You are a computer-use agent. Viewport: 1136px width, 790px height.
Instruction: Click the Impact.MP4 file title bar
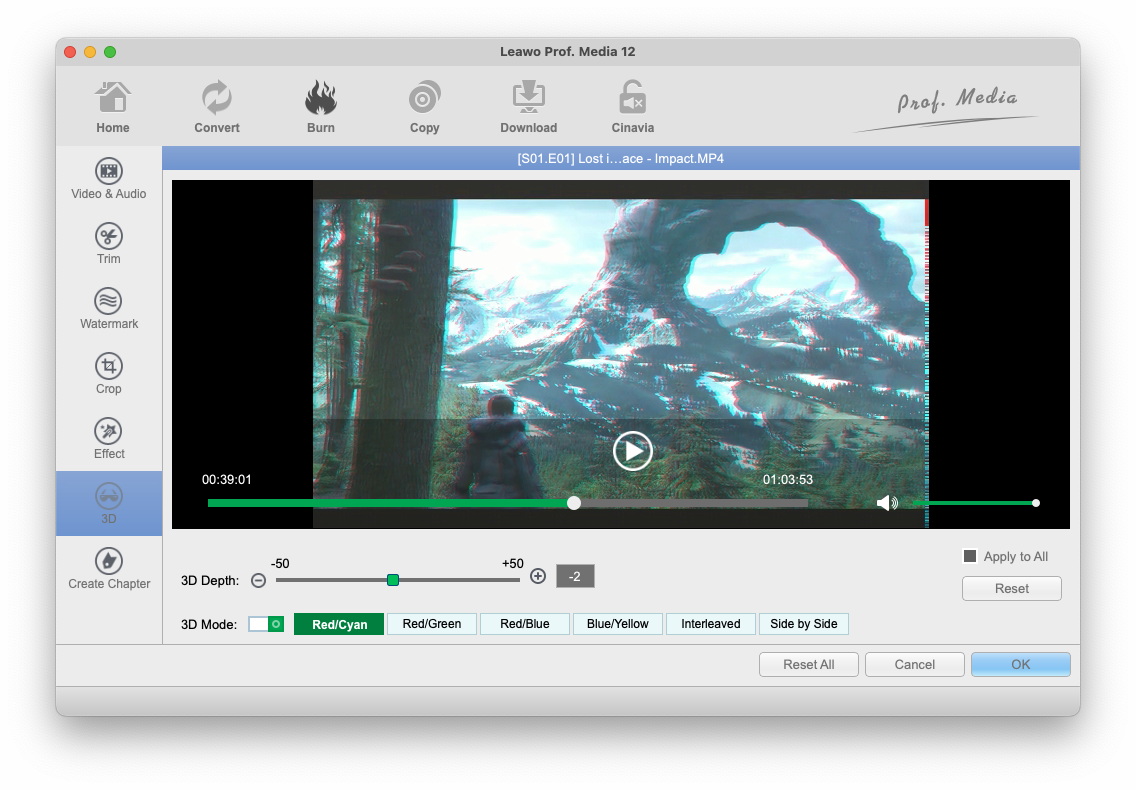pyautogui.click(x=621, y=158)
